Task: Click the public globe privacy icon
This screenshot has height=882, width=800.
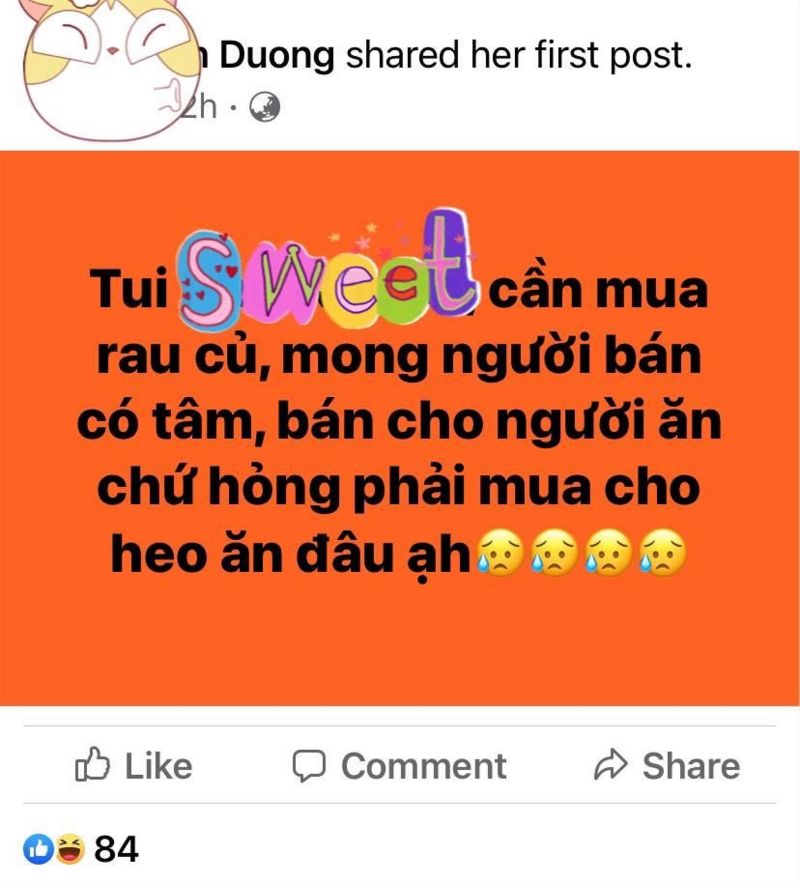Action: (x=264, y=107)
